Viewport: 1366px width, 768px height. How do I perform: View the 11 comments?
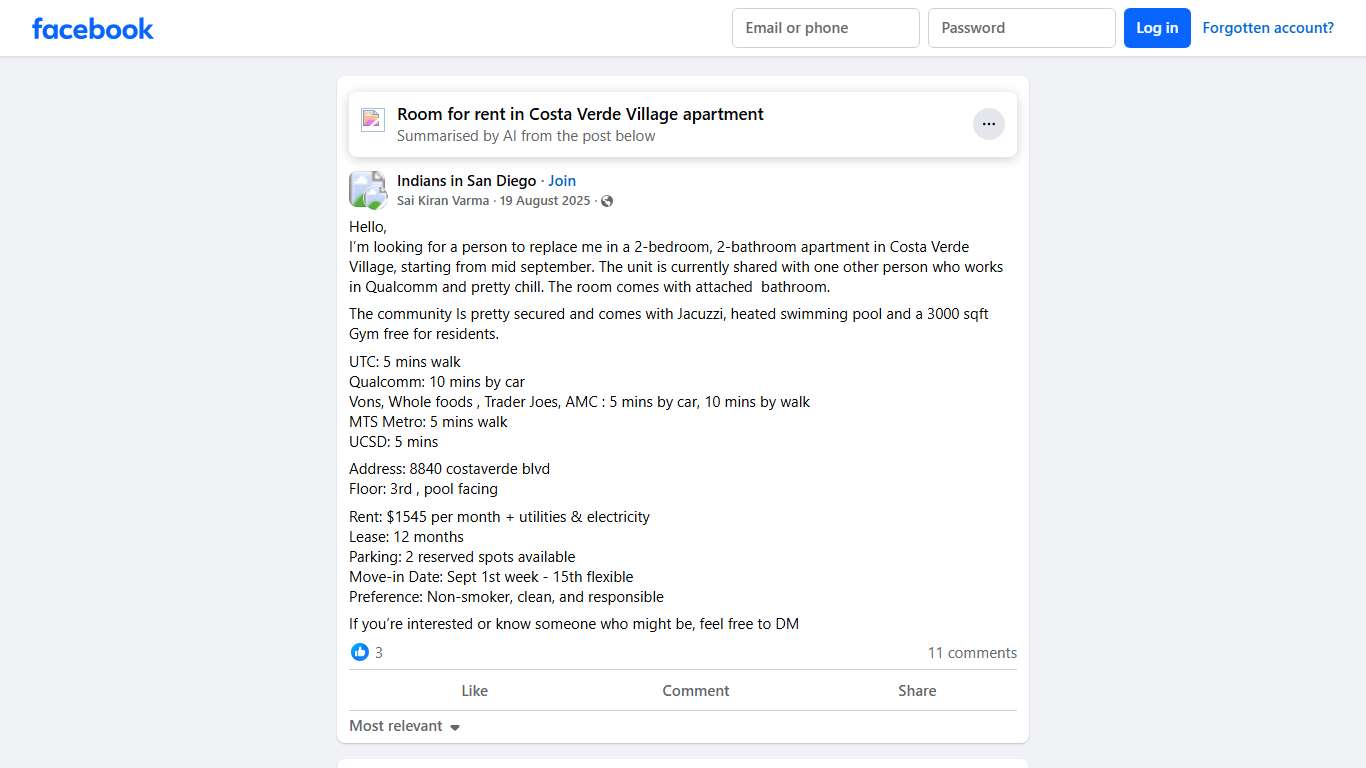pyautogui.click(x=972, y=653)
